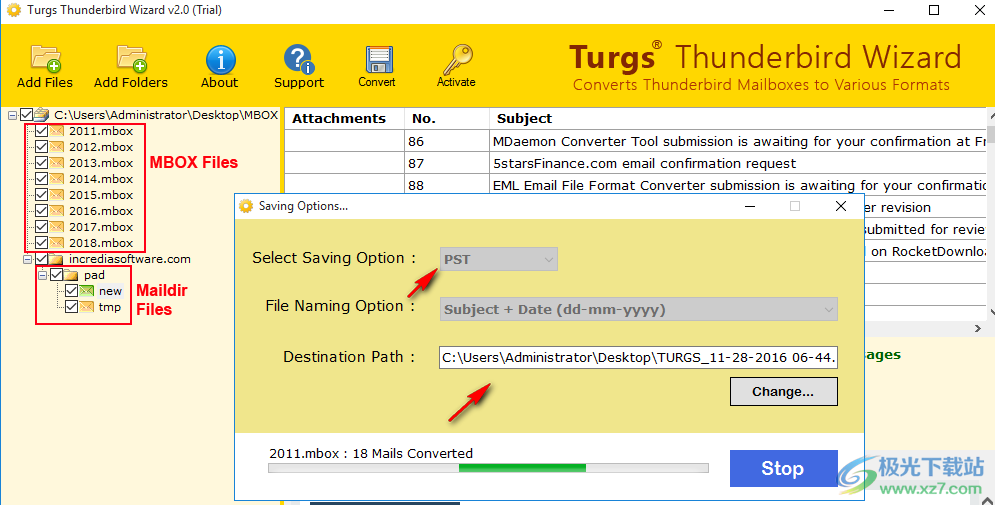Select row 88 EML Email File Format Converter
The height and width of the screenshot is (505, 995).
(737, 185)
